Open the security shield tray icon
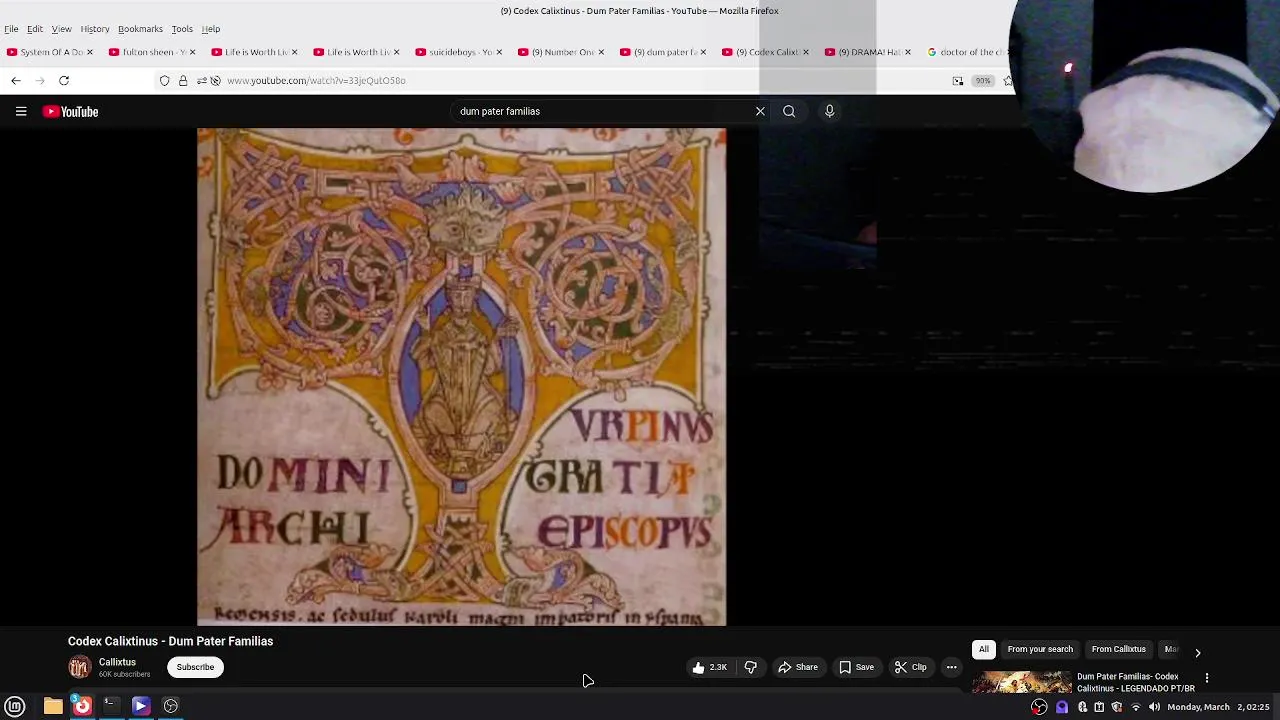 [1117, 707]
